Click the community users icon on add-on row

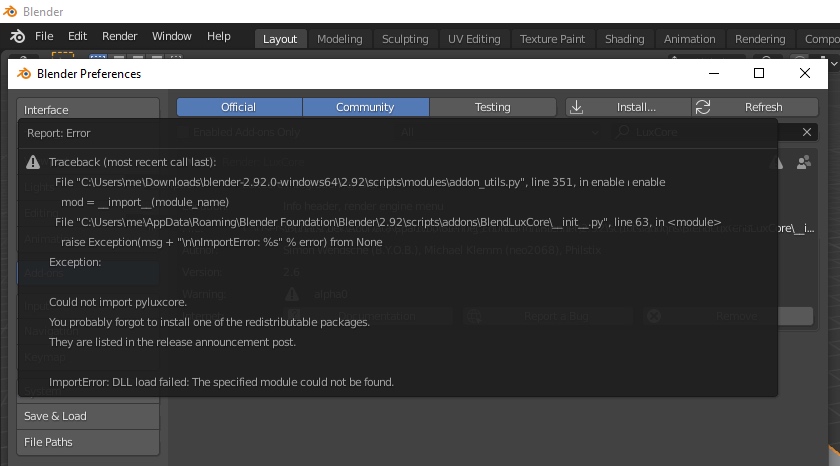pyautogui.click(x=804, y=162)
